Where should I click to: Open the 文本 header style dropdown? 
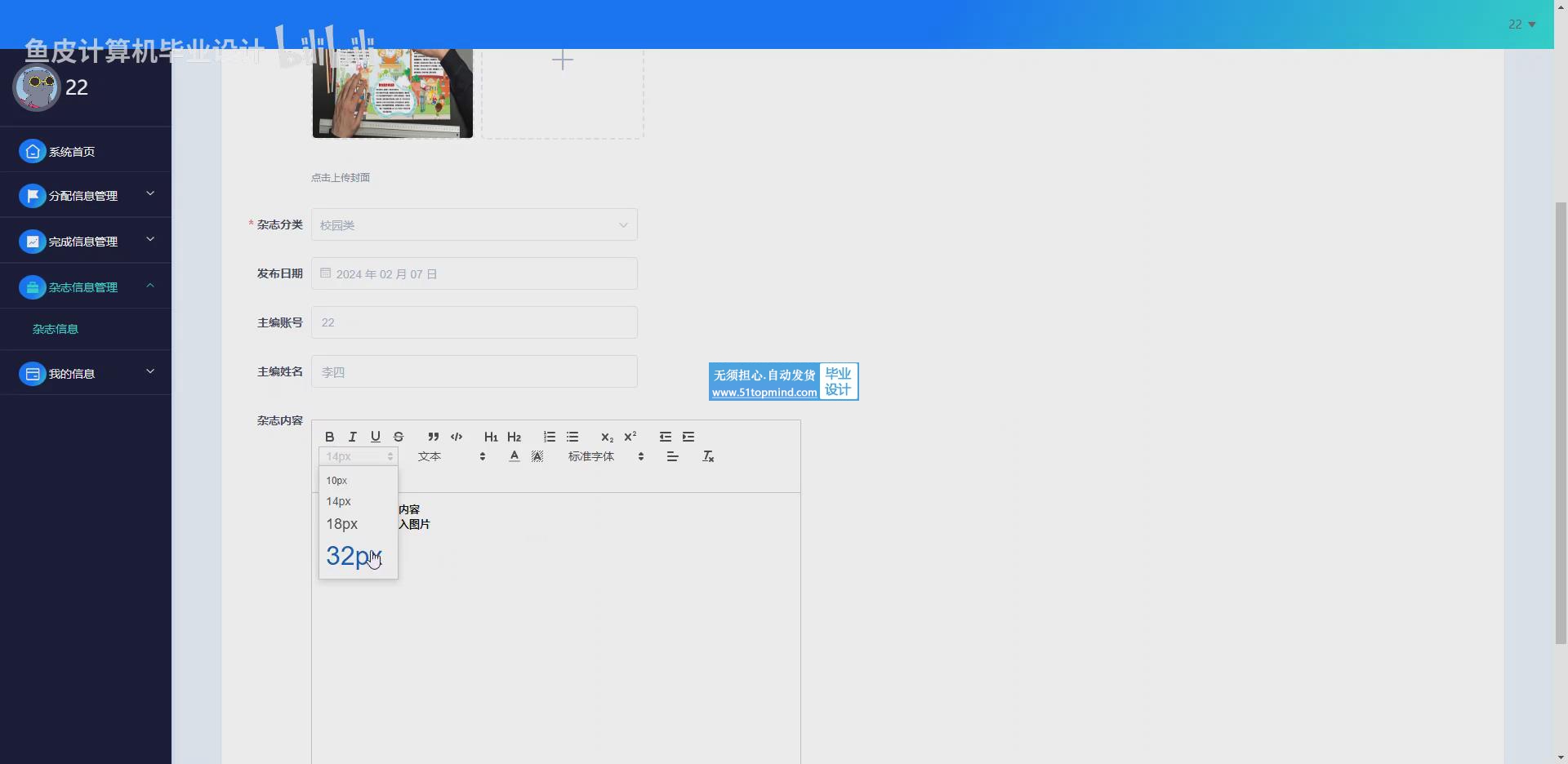coord(452,456)
